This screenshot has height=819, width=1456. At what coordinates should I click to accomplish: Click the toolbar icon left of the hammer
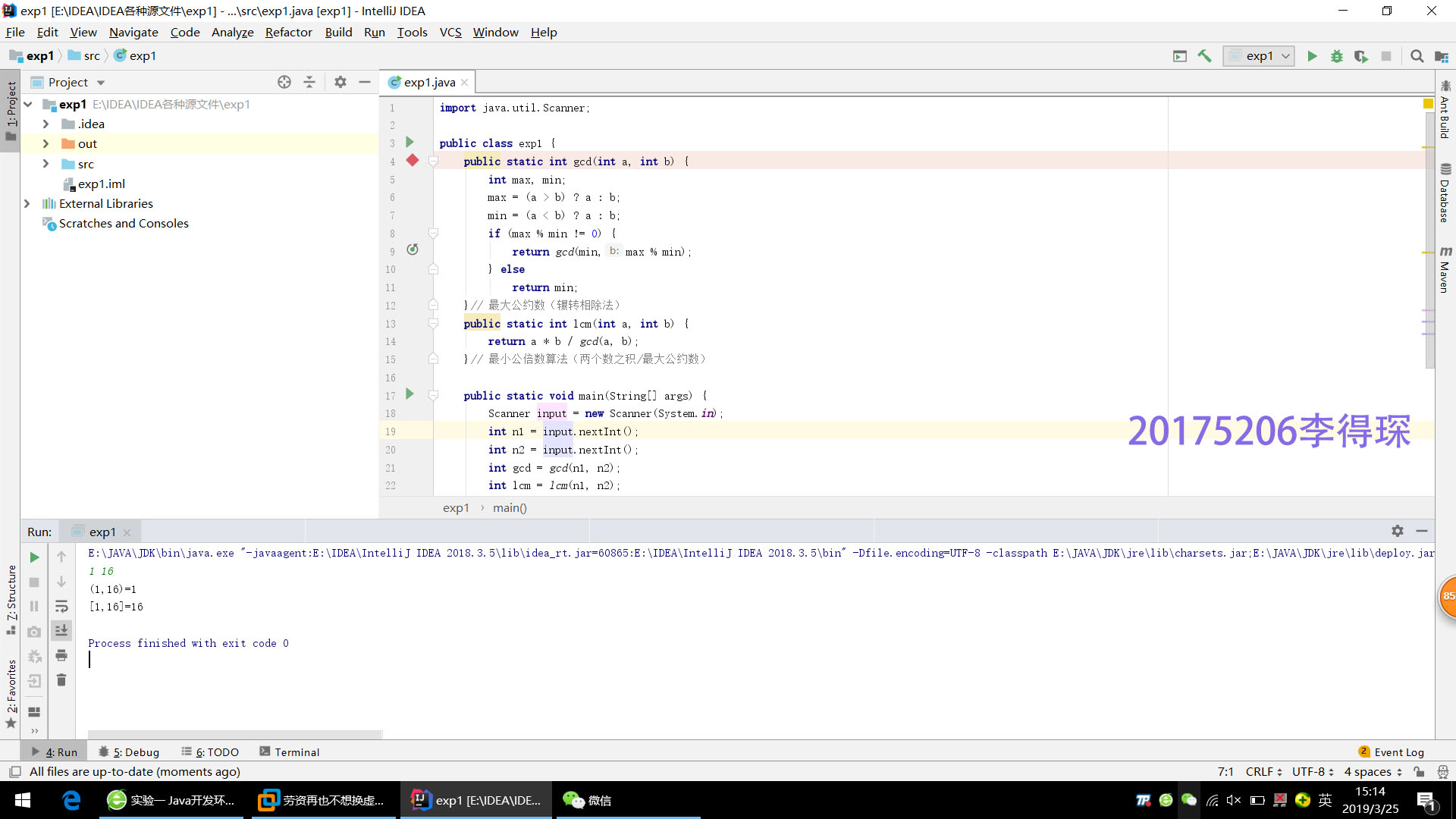point(1180,56)
